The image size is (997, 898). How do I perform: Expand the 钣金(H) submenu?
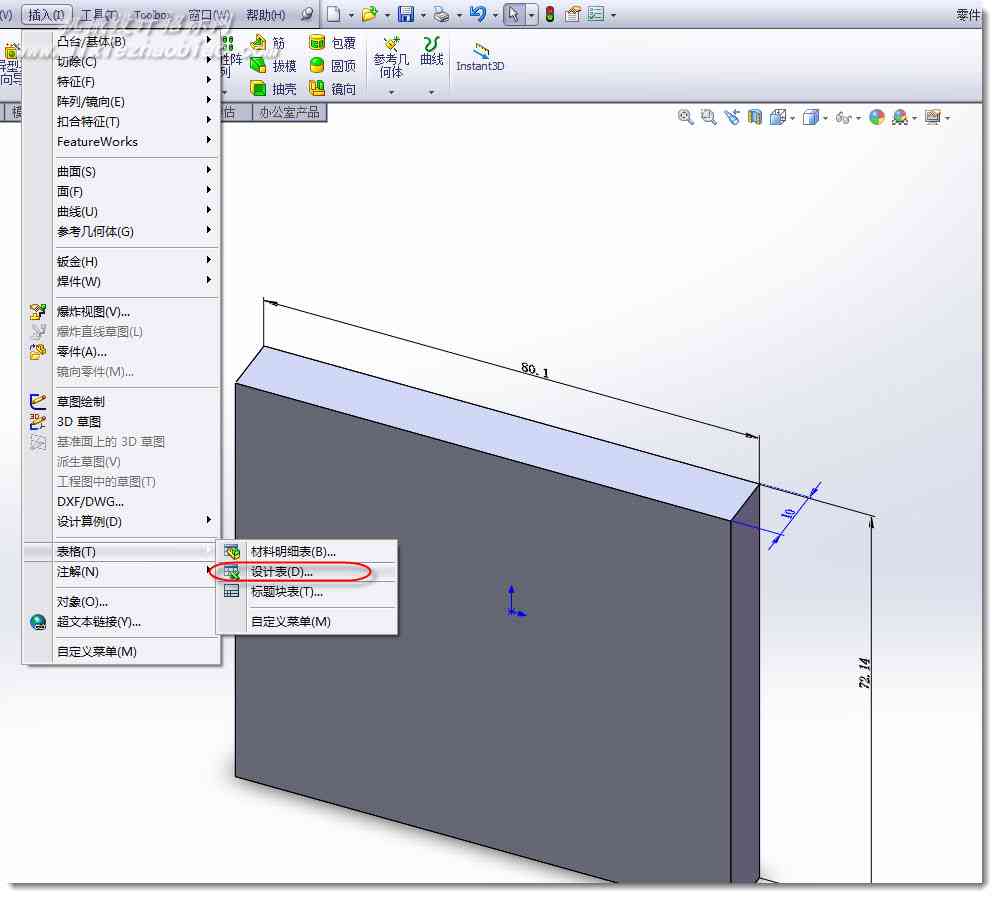[121, 261]
